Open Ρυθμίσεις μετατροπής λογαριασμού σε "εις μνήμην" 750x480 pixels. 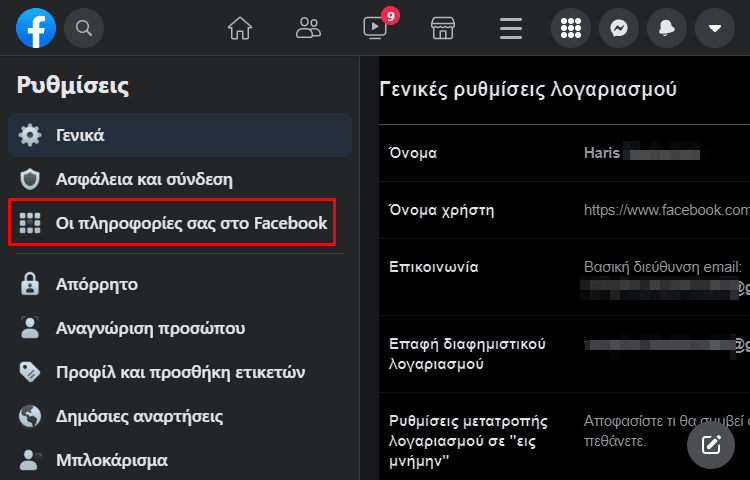(x=564, y=436)
